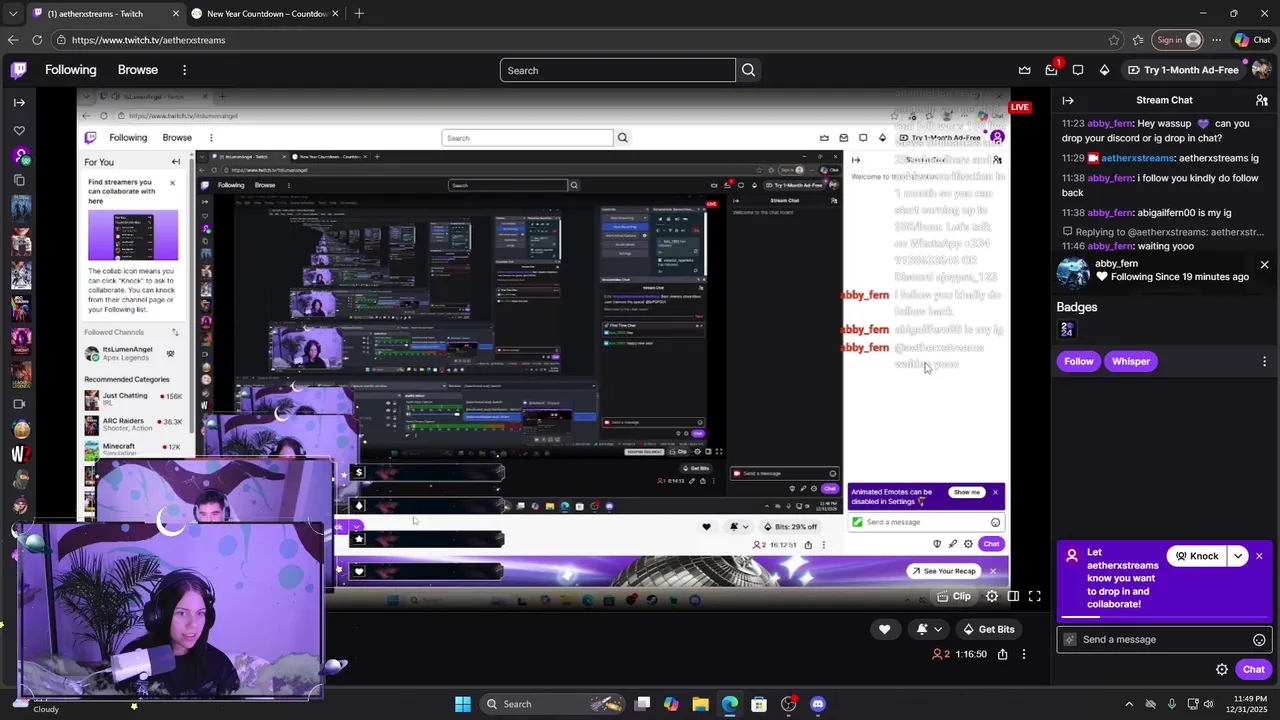This screenshot has height=720, width=1280.
Task: Close the aetherxstreams Twitch tab
Action: (x=176, y=14)
